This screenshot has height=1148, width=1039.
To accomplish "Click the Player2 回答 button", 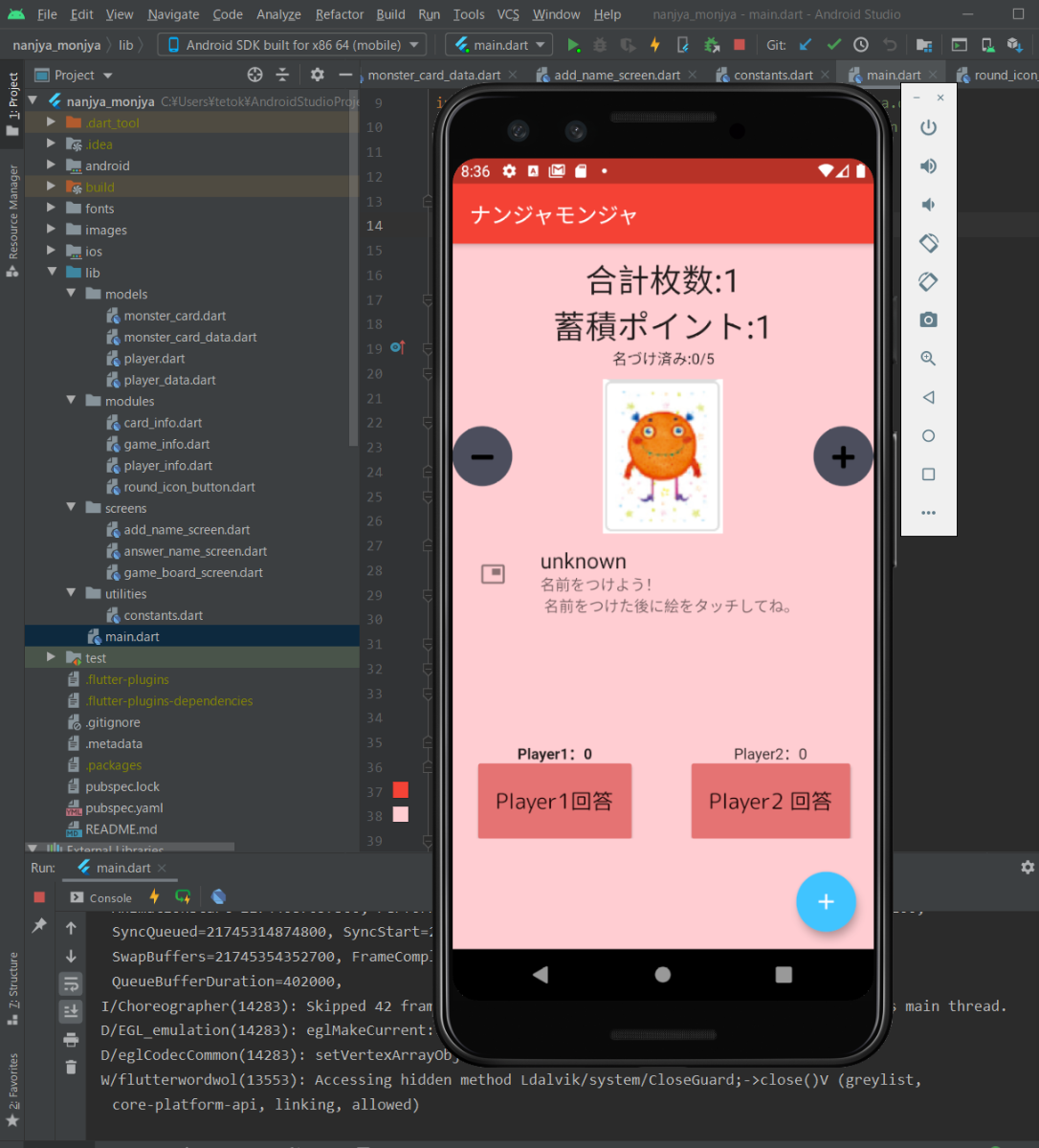I will click(x=771, y=801).
